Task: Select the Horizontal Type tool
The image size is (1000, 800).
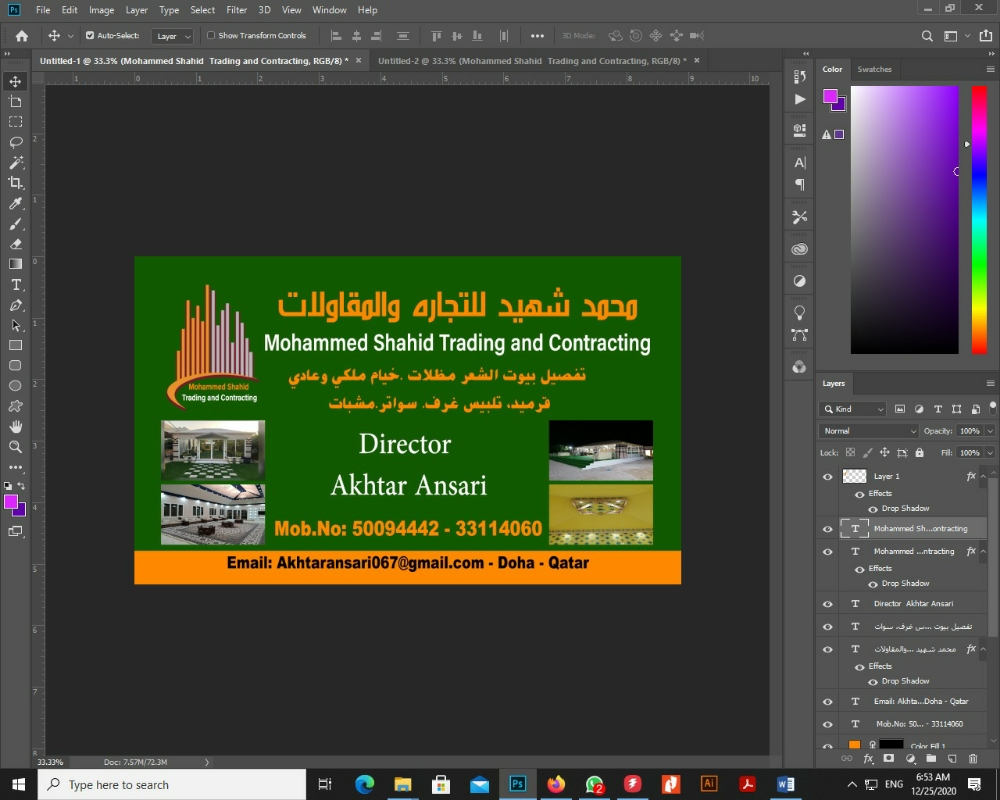Action: (16, 285)
